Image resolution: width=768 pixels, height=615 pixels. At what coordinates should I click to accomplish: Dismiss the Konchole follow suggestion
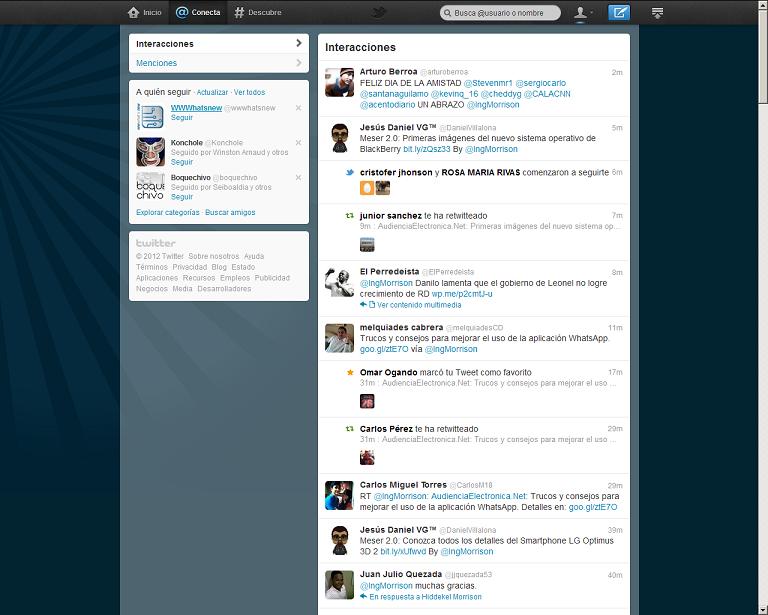click(x=298, y=143)
